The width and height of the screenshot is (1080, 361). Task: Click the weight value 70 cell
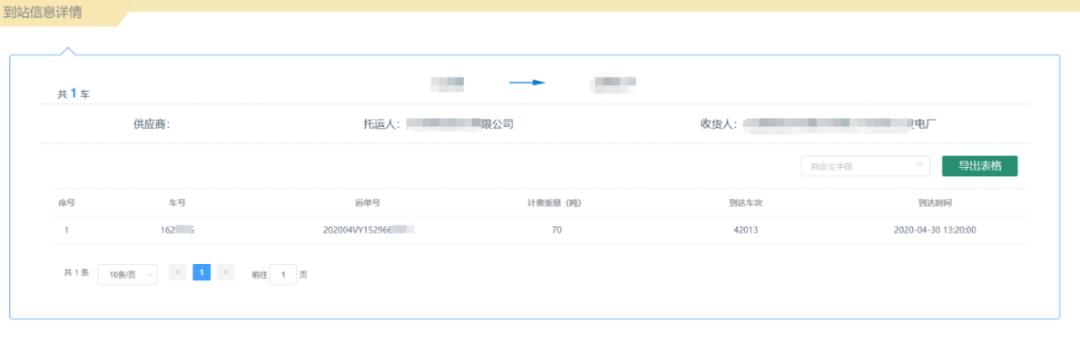[557, 230]
